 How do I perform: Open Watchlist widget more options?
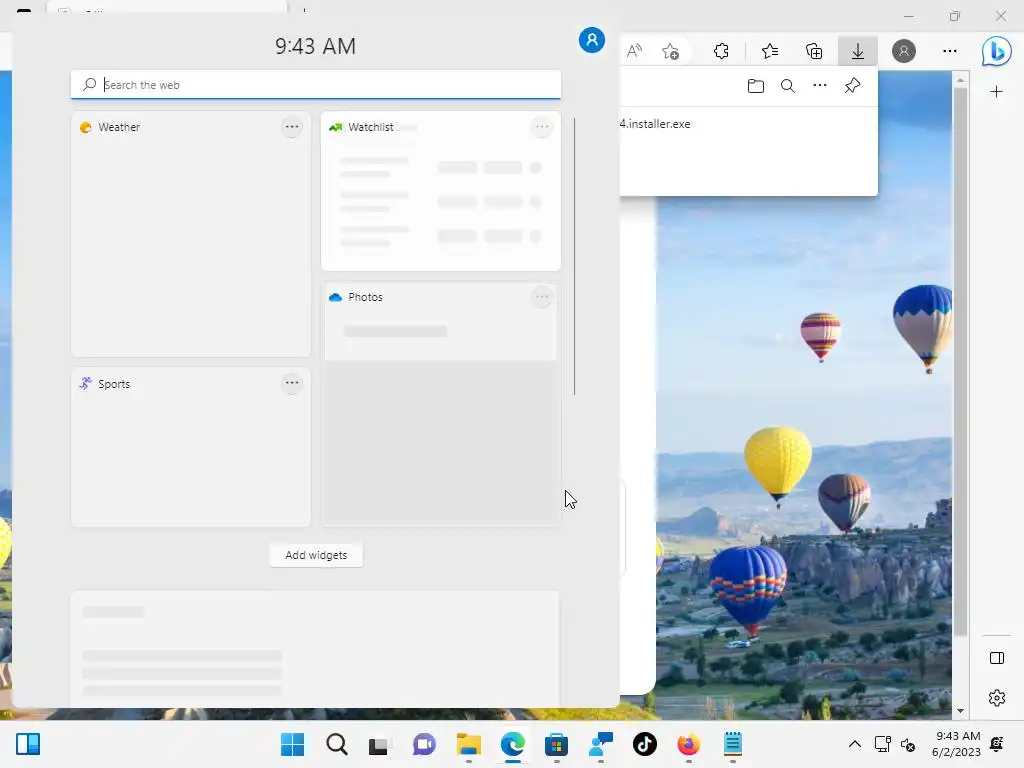coord(541,127)
